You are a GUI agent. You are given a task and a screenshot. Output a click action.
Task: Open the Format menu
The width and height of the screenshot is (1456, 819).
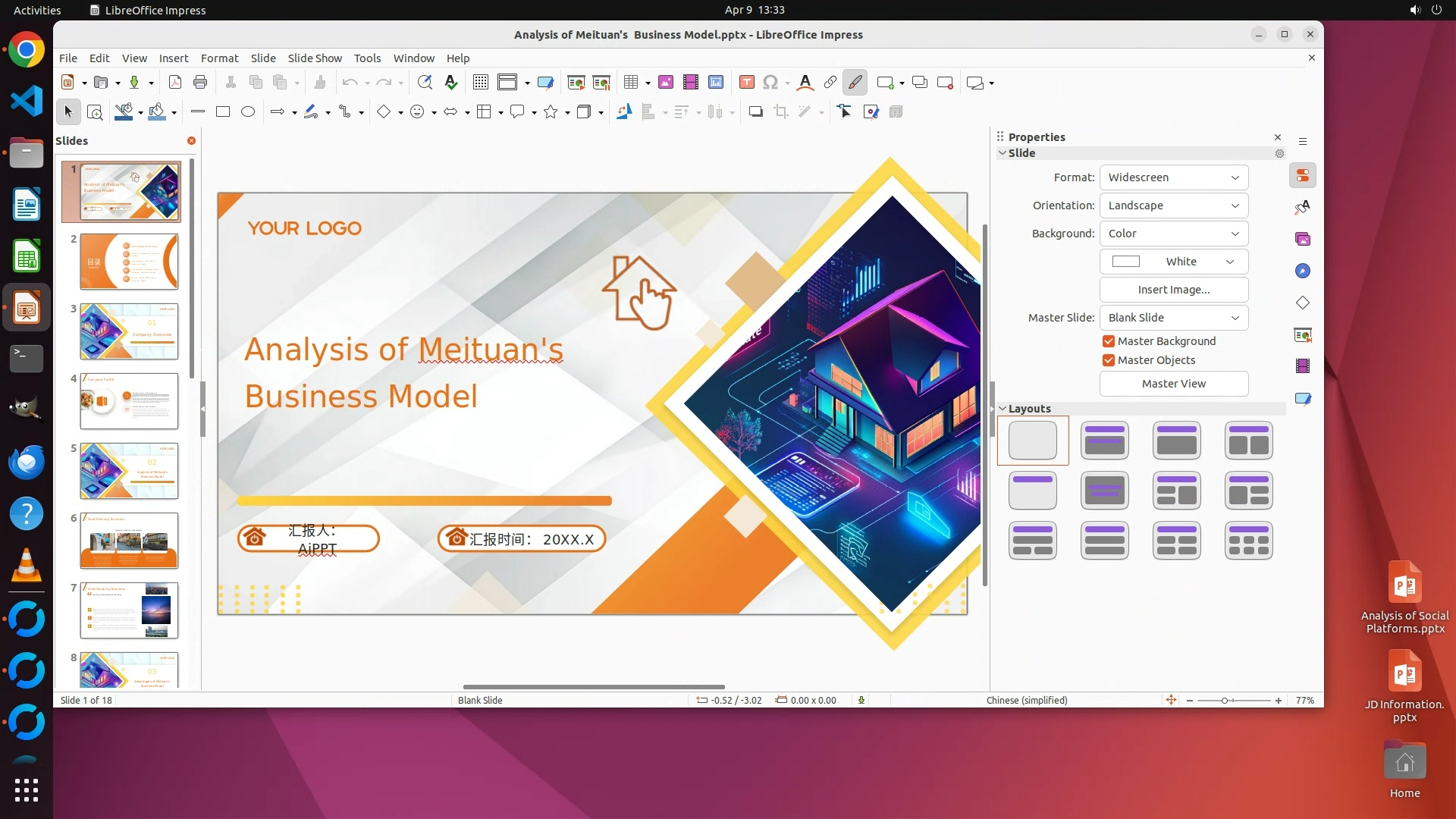pyautogui.click(x=219, y=58)
